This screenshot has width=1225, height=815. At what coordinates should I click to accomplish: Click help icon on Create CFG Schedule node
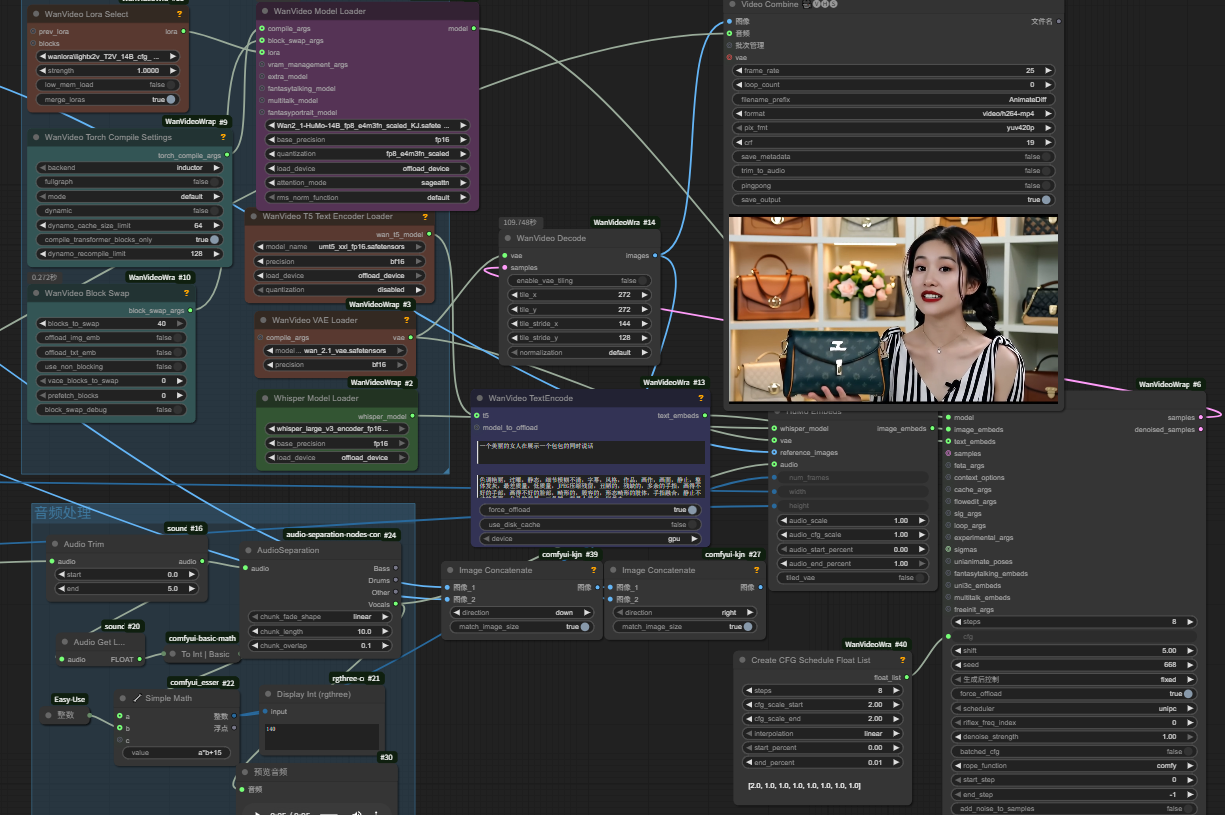[x=903, y=660]
